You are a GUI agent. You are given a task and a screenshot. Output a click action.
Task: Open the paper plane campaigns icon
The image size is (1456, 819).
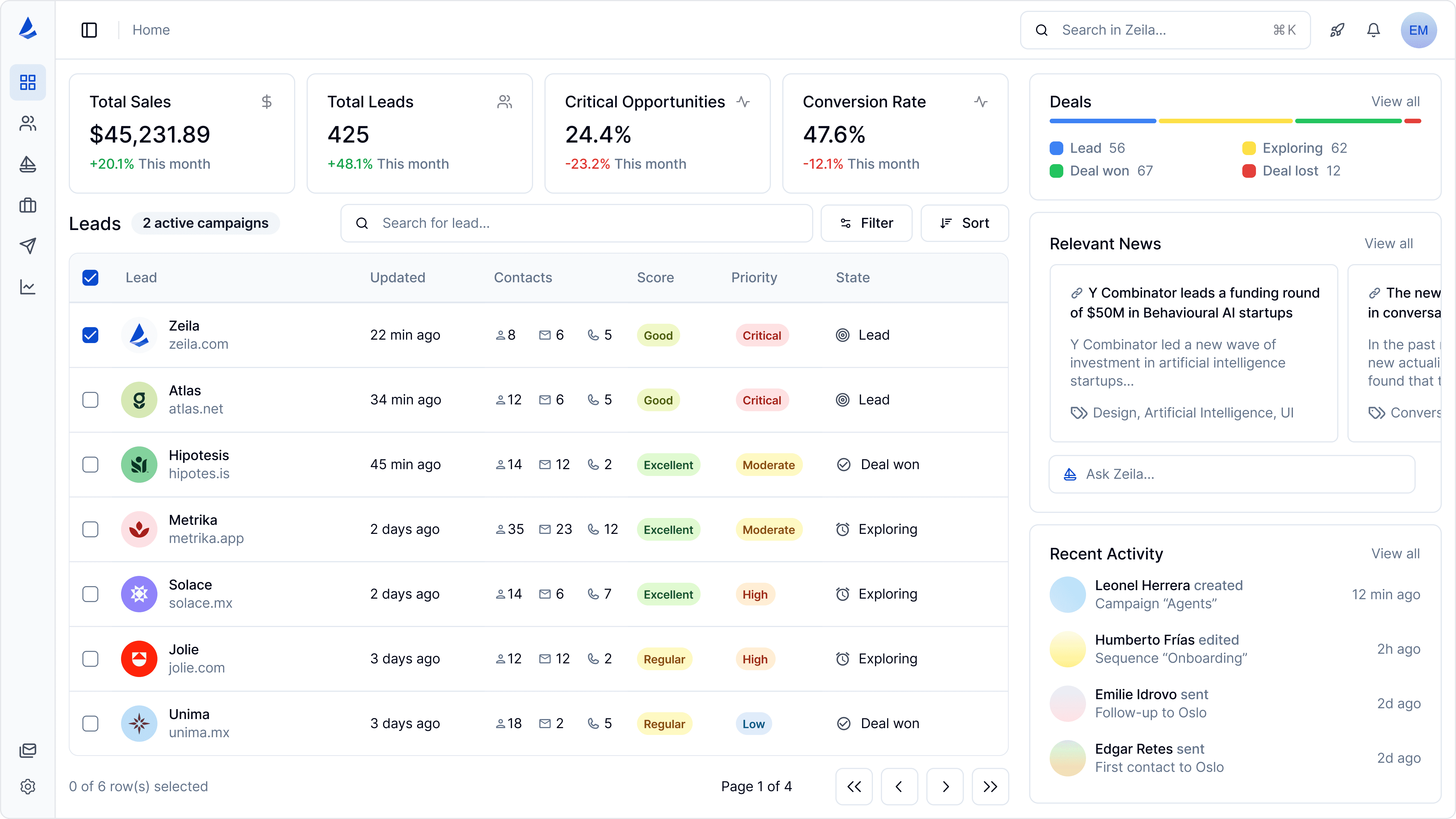(28, 246)
